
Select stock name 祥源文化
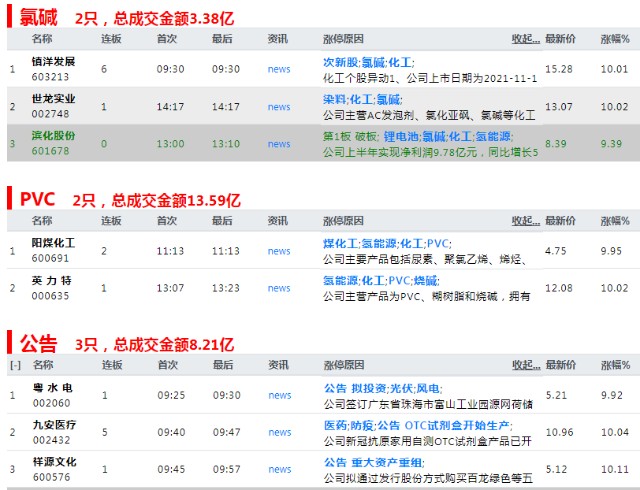point(54,462)
